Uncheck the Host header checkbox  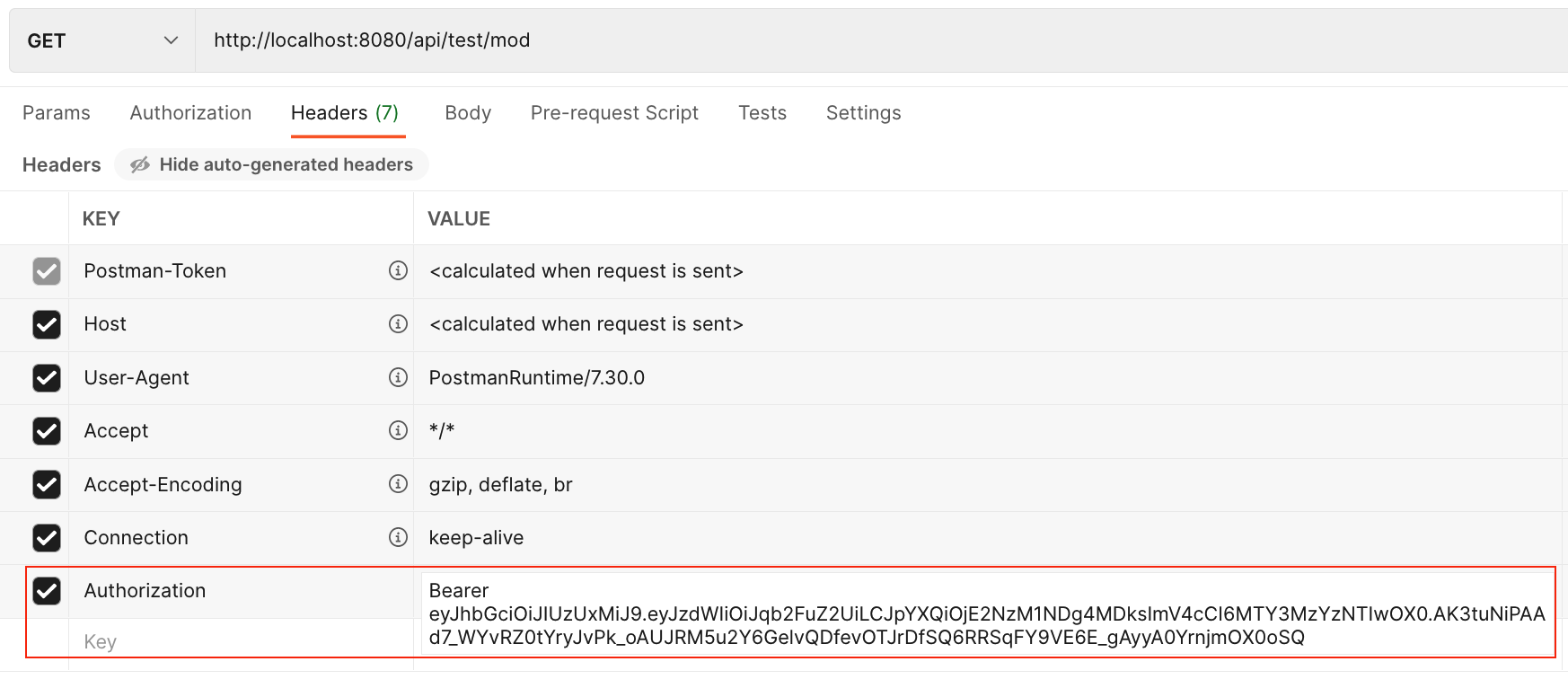pos(47,324)
